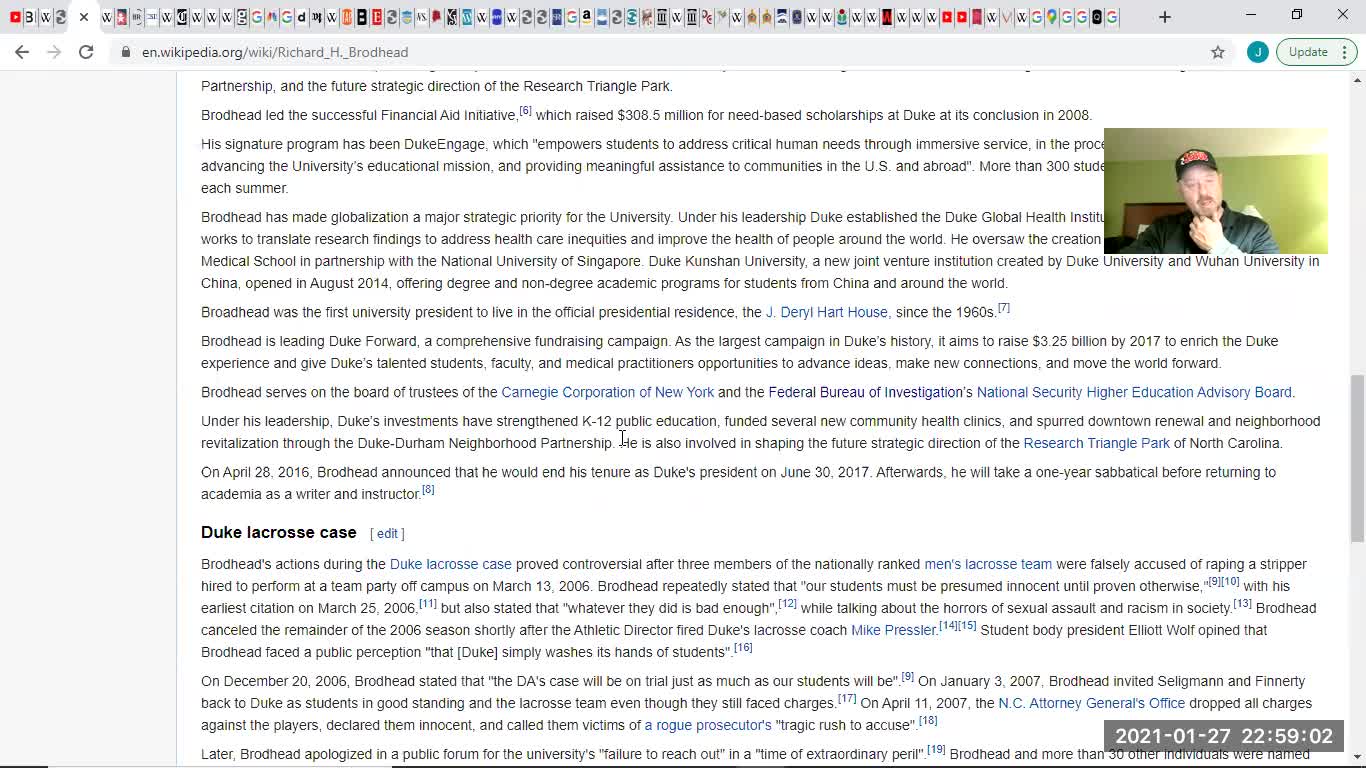Jump to citation [16]

point(743,648)
